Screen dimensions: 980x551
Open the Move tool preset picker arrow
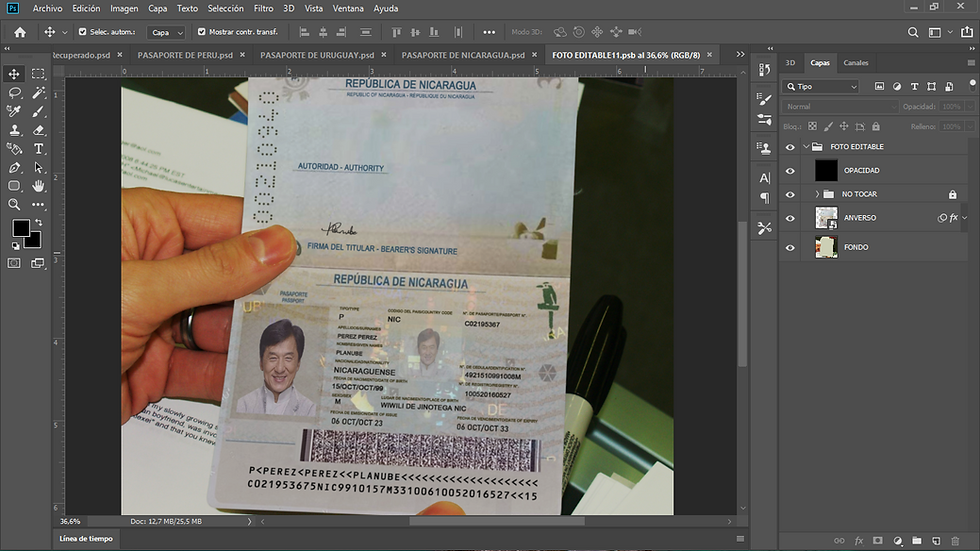[64, 32]
